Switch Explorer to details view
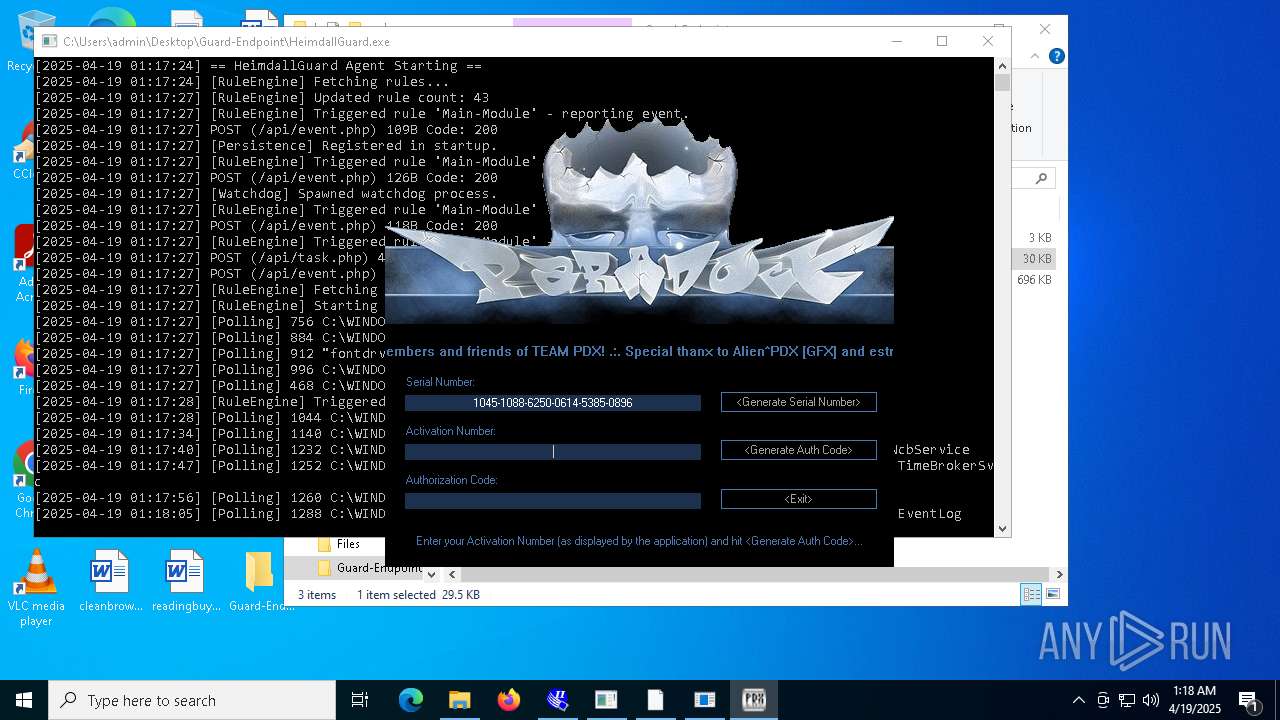Screen dimensions: 1280x720 point(1031,595)
